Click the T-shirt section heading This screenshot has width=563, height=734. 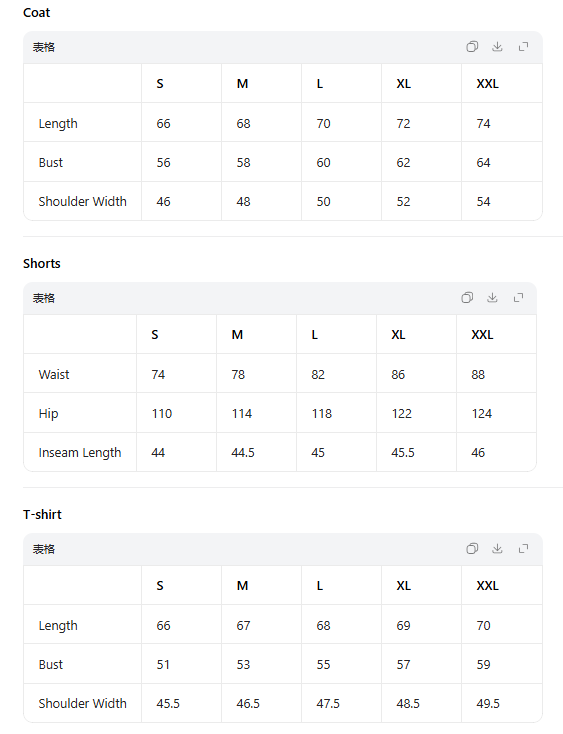coord(42,514)
